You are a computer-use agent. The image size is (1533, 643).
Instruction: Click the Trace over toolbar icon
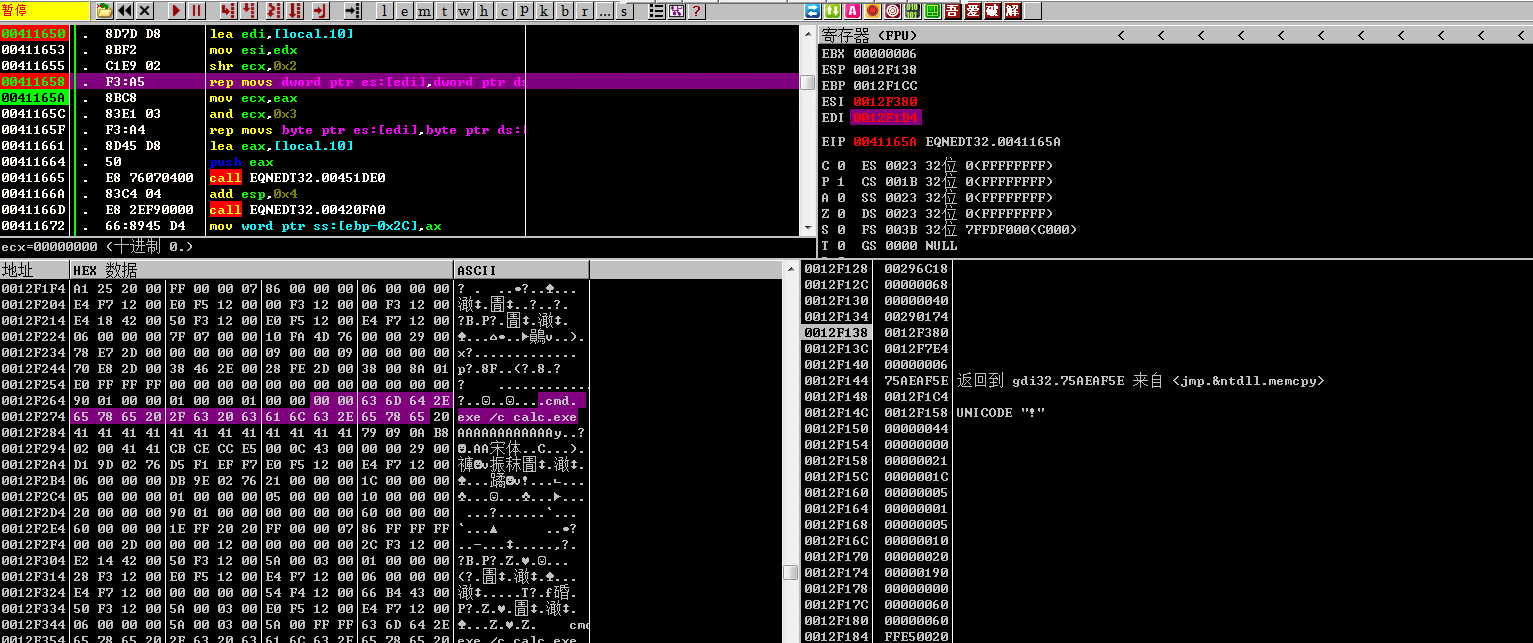tap(294, 11)
